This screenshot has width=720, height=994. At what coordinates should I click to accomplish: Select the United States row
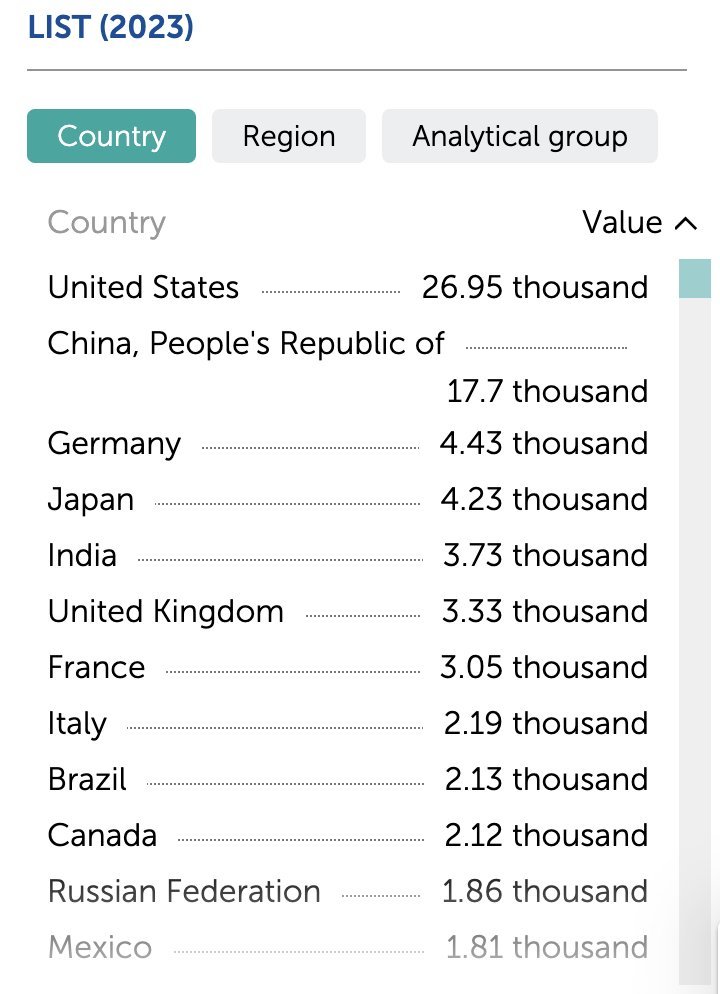tap(348, 287)
